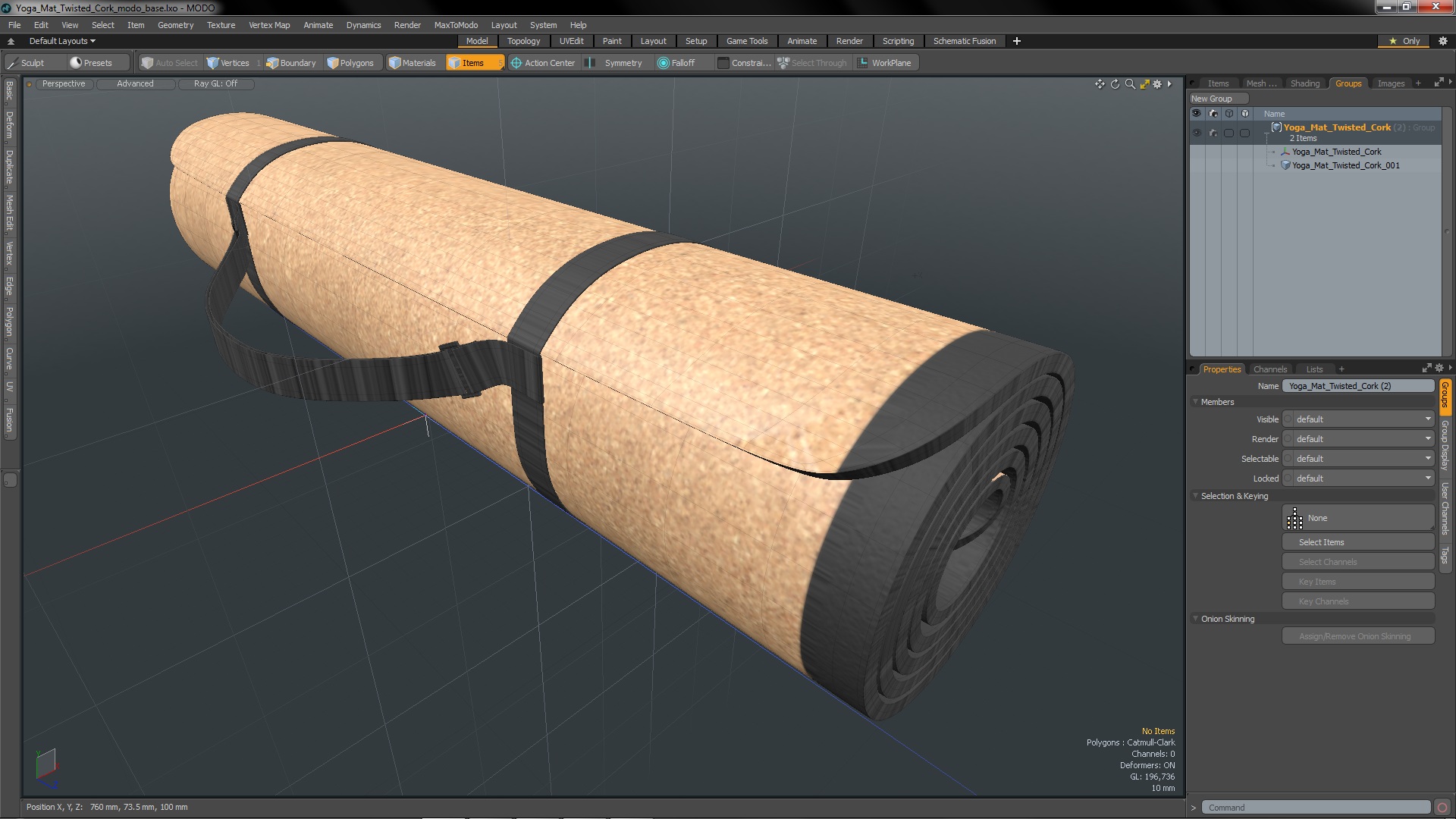The height and width of the screenshot is (819, 1456).
Task: Switch to the Shading tab
Action: [1304, 83]
